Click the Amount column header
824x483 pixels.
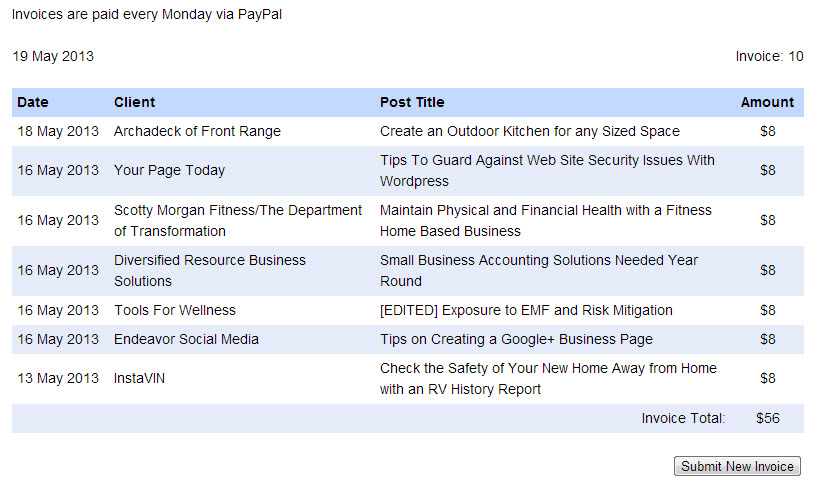[767, 102]
